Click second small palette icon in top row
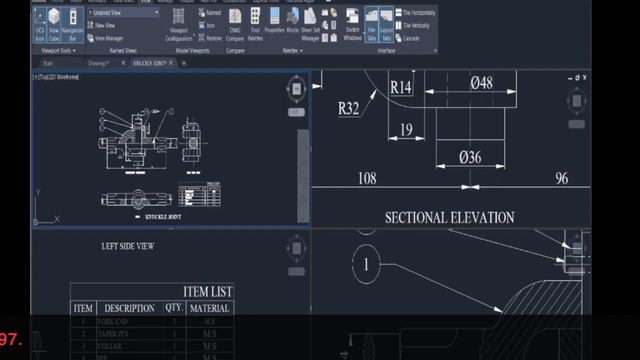The width and height of the screenshot is (640, 360). coord(334,13)
